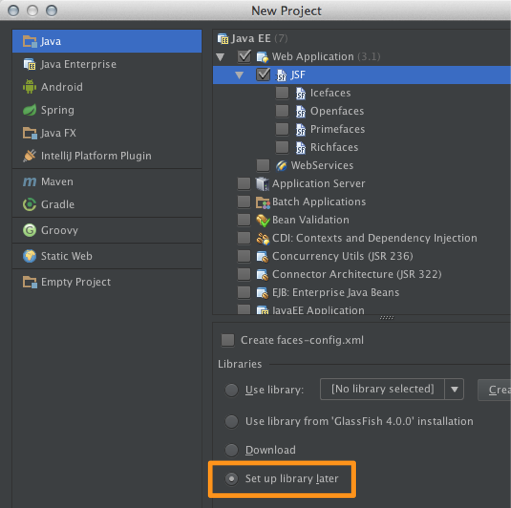Choose the Spring leaf icon

pyautogui.click(x=29, y=110)
